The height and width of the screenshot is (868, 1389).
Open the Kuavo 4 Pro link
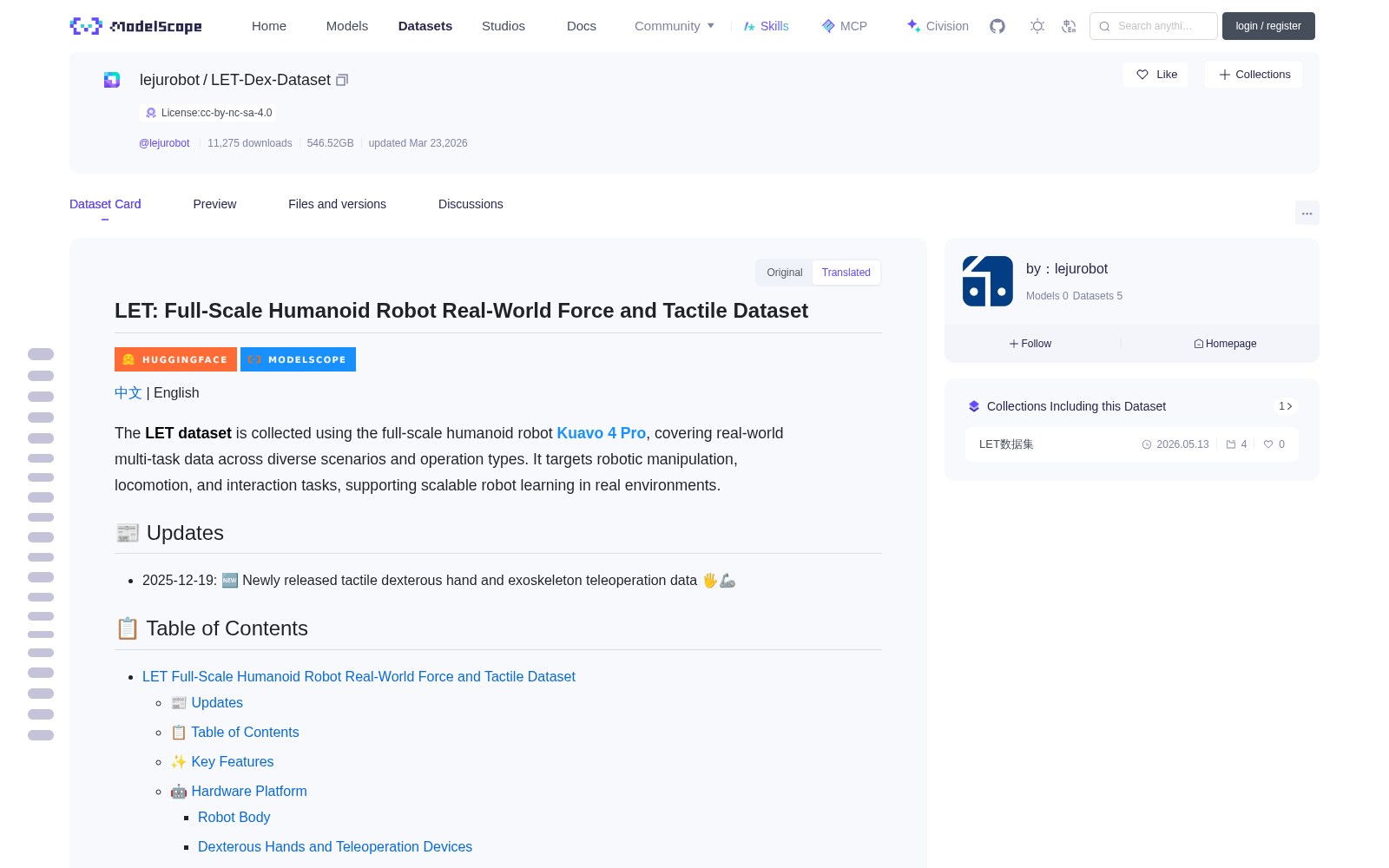tap(602, 433)
